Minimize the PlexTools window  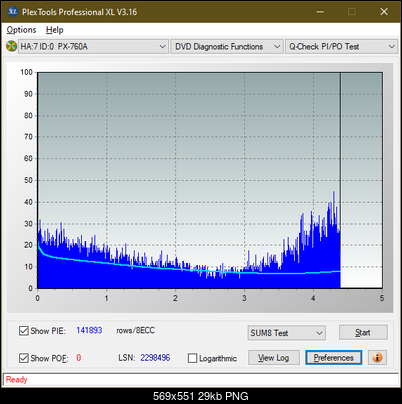point(320,12)
